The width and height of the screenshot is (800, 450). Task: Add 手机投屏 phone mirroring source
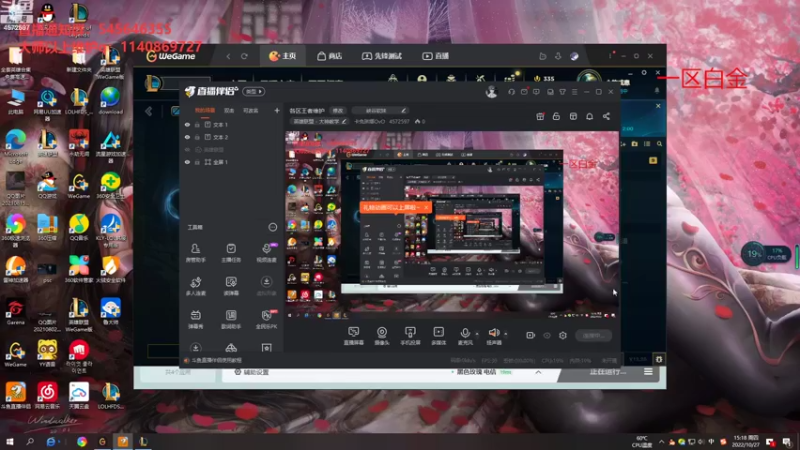[410, 336]
